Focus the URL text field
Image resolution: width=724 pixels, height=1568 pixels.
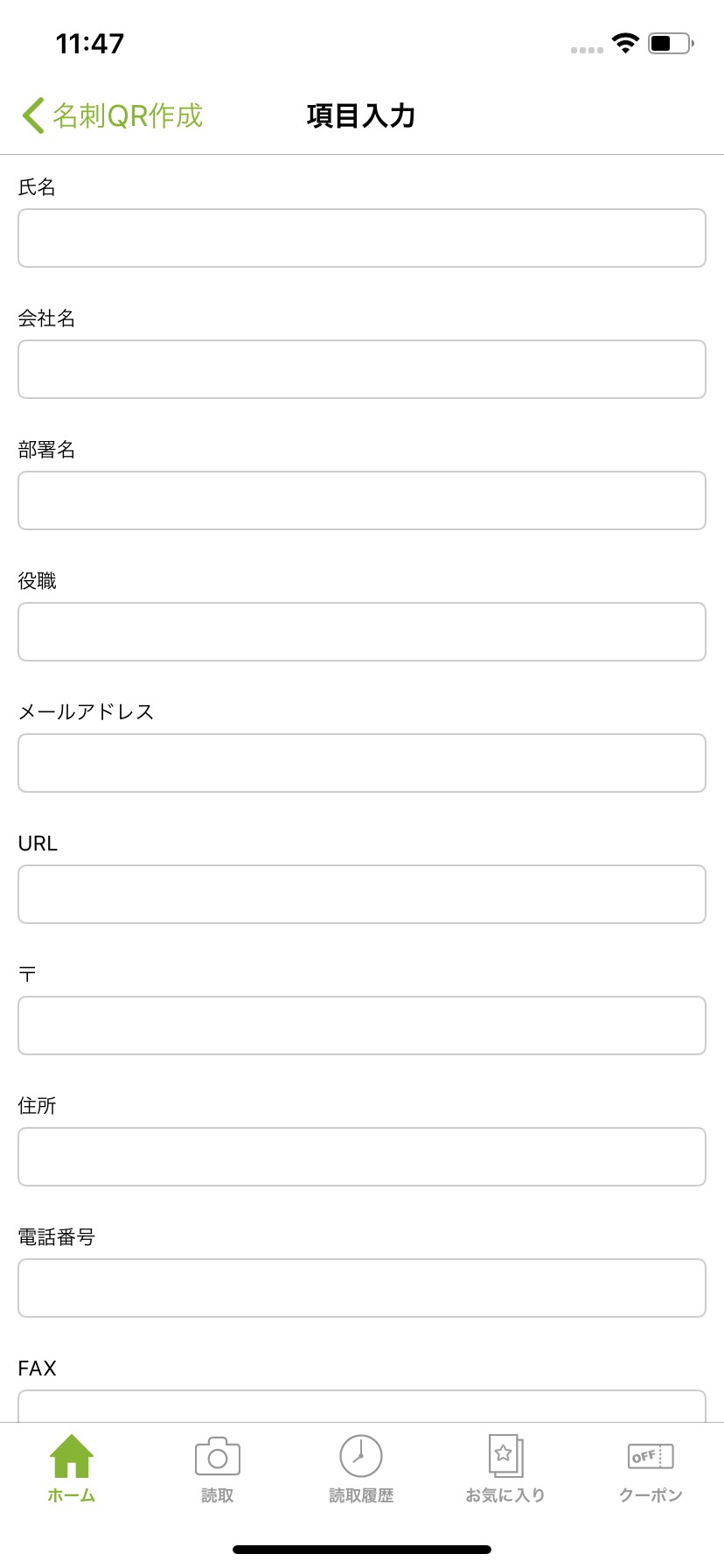tap(362, 894)
